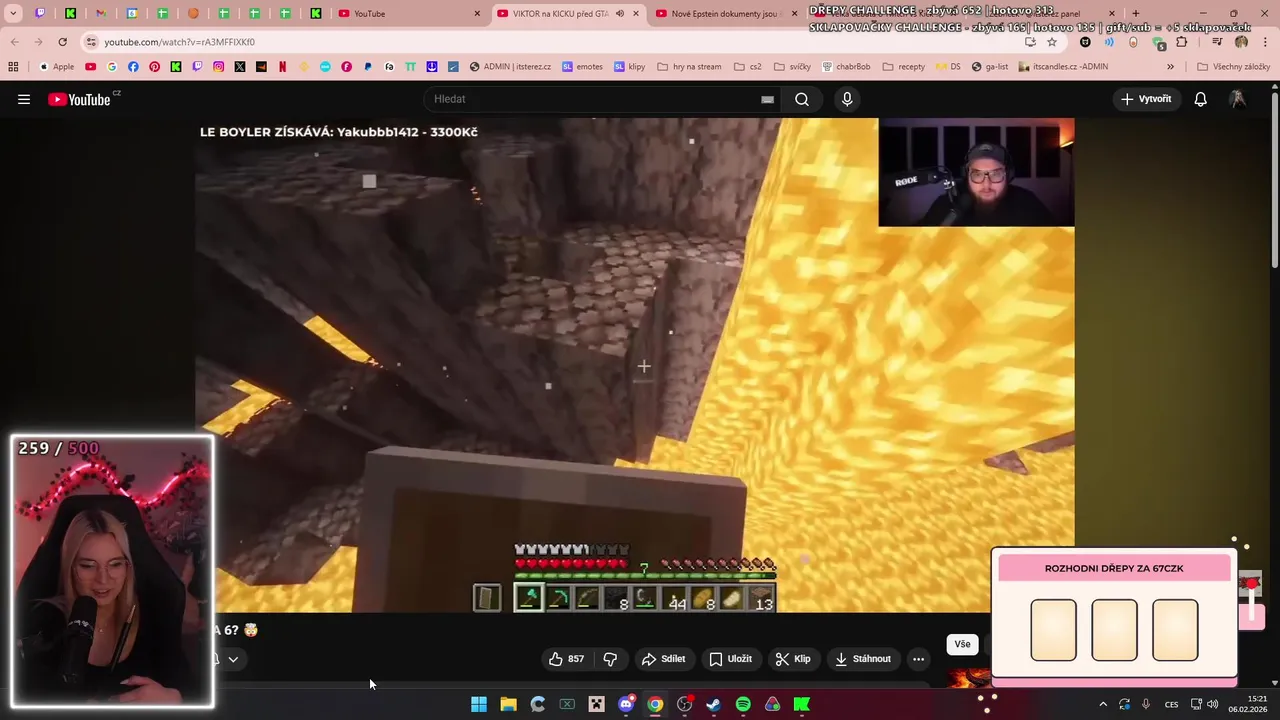Open Chrome three-dot menu

click(1264, 42)
